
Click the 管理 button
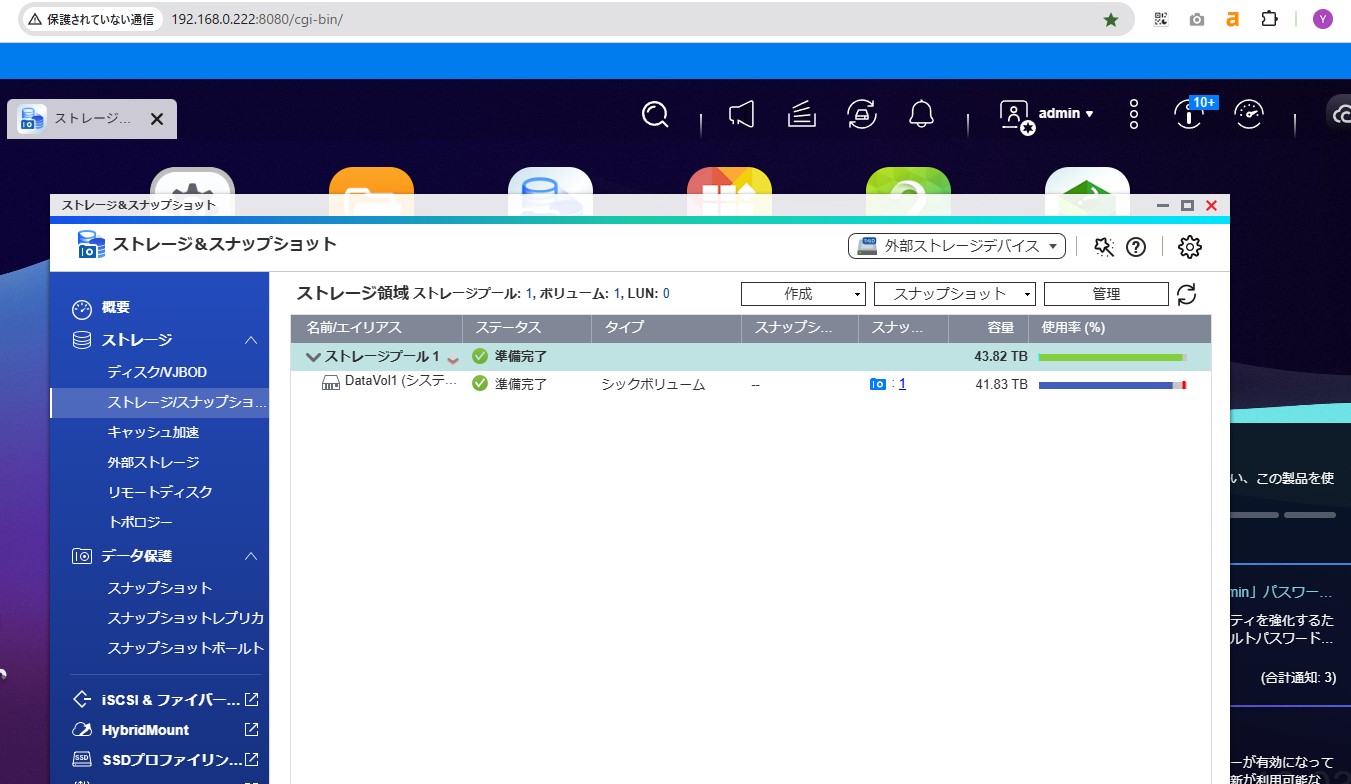[x=1105, y=294]
